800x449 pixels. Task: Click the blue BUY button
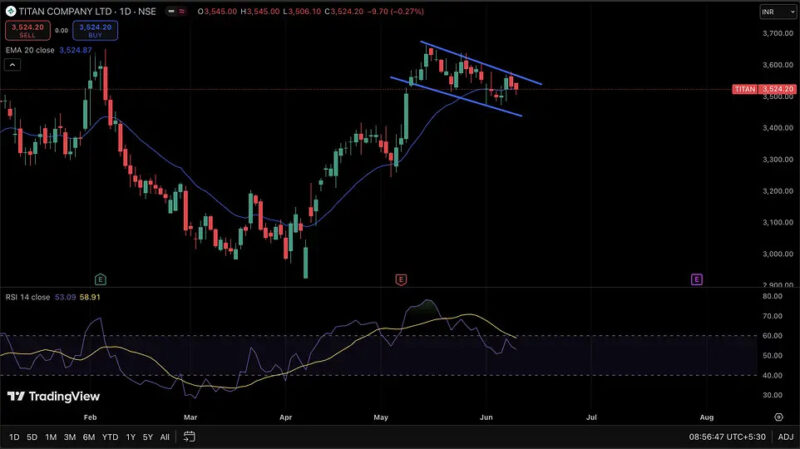(95, 31)
